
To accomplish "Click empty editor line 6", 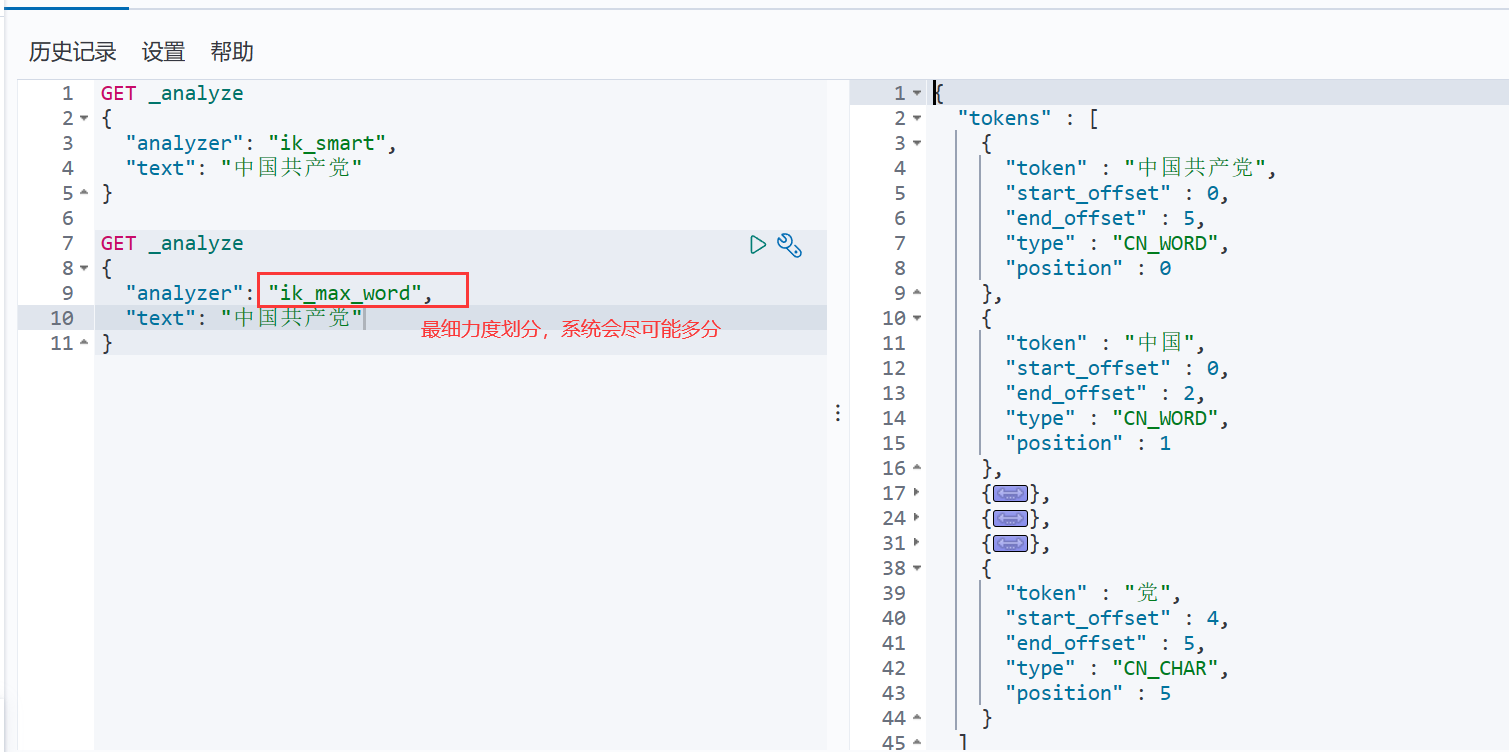I will [x=460, y=219].
